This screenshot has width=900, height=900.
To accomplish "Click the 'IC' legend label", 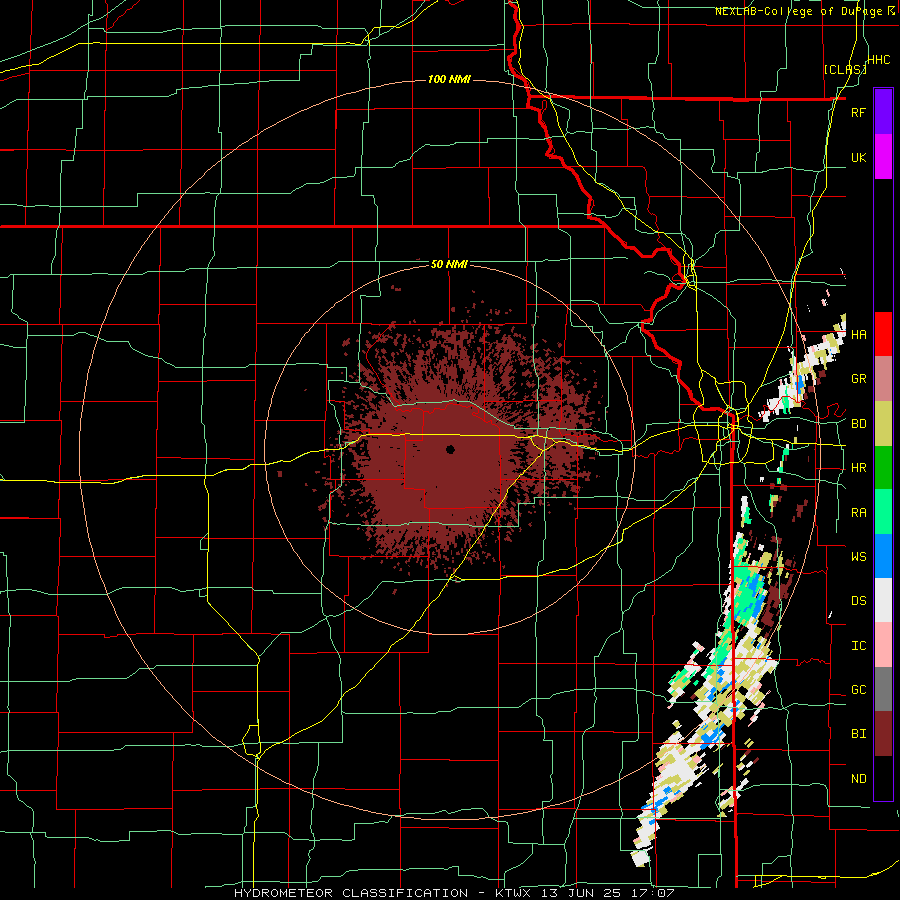I will (858, 646).
